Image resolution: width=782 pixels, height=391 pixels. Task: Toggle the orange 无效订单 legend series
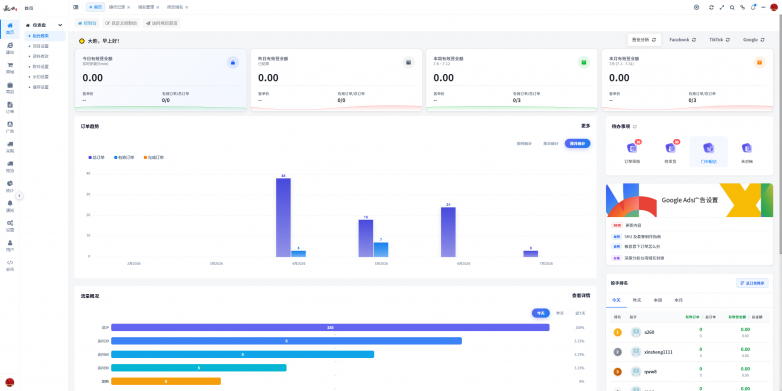[x=154, y=158]
